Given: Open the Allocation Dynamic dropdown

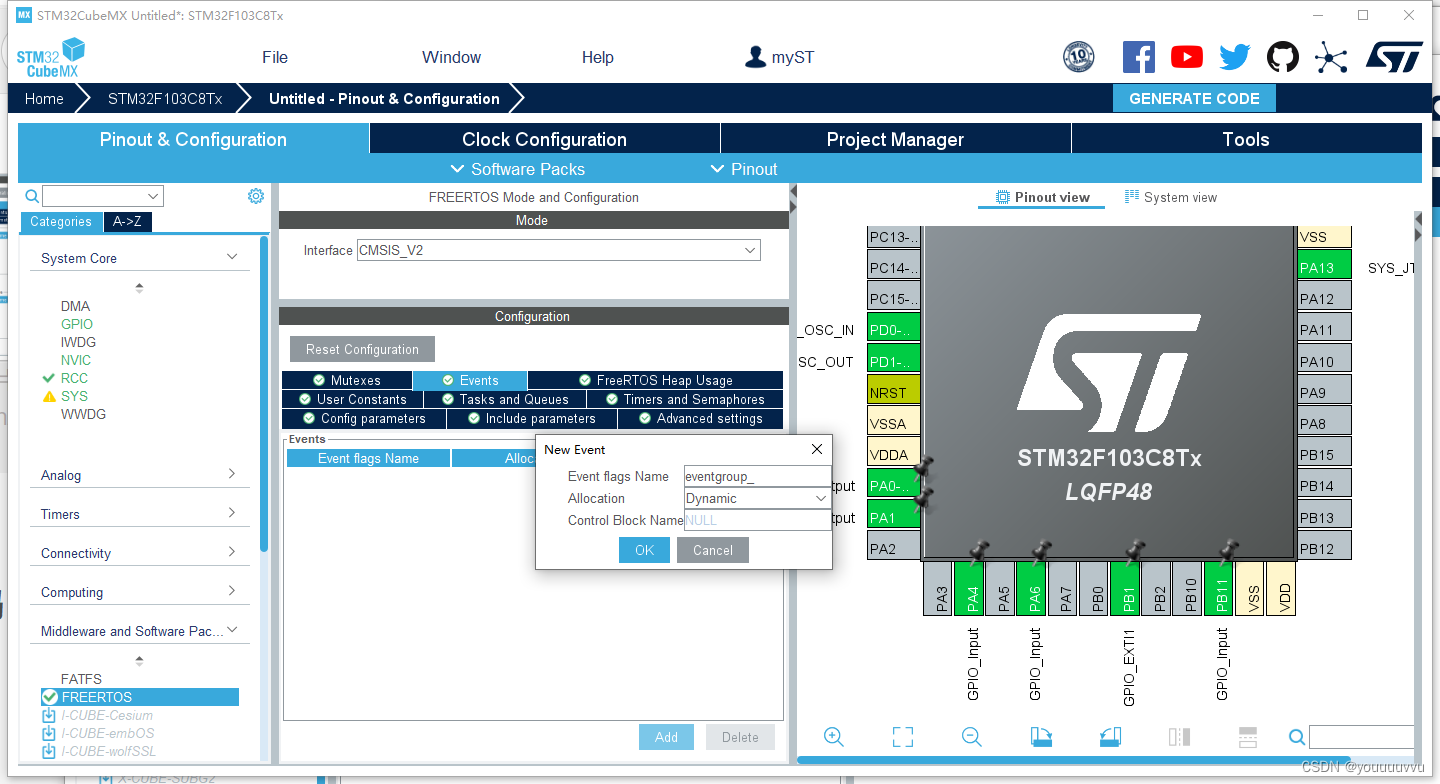Looking at the screenshot, I should point(757,498).
